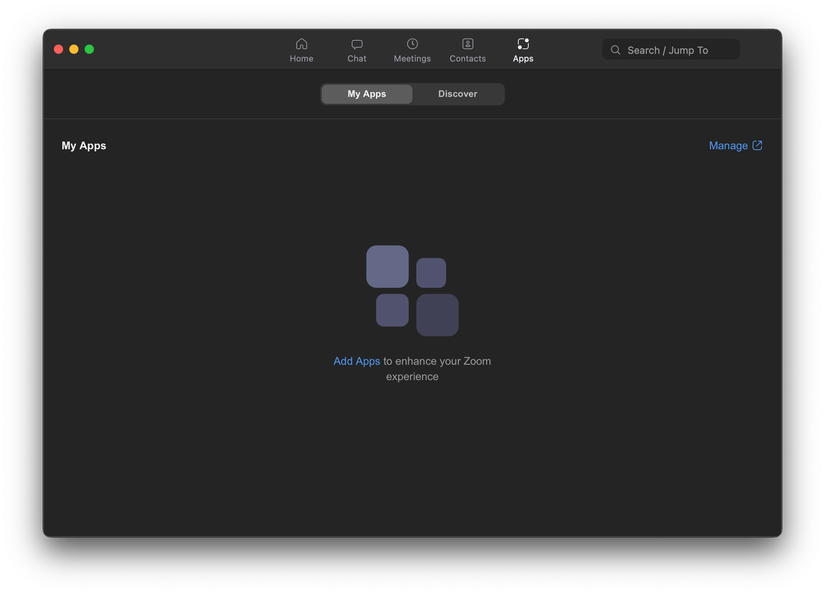Select the My Apps tab
The width and height of the screenshot is (825, 594).
click(366, 93)
